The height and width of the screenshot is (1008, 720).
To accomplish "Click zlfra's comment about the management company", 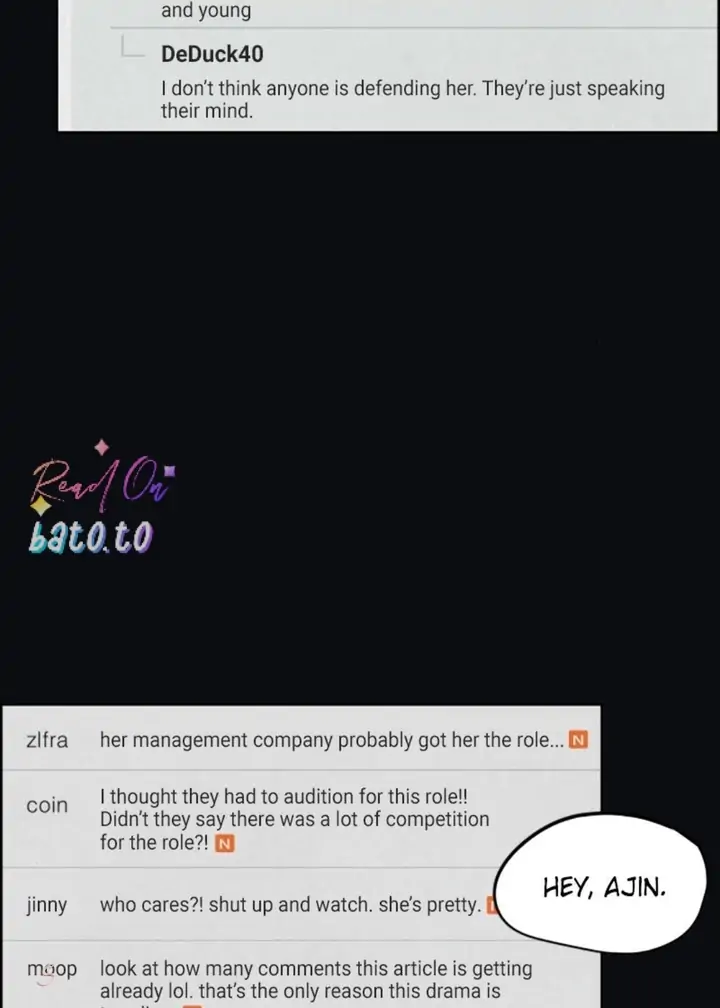I will 332,741.
